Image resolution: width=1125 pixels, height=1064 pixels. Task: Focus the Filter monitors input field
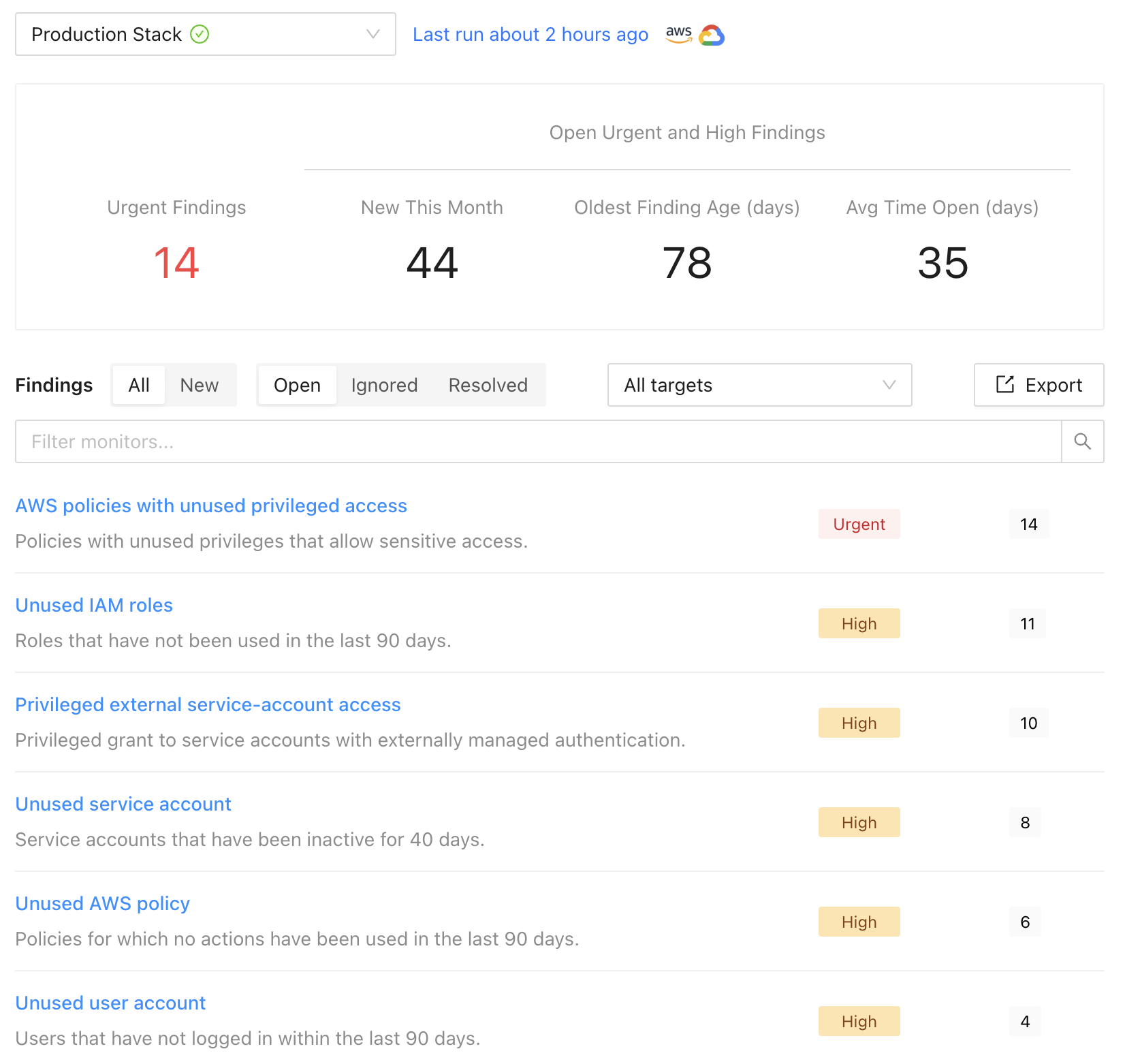click(538, 441)
